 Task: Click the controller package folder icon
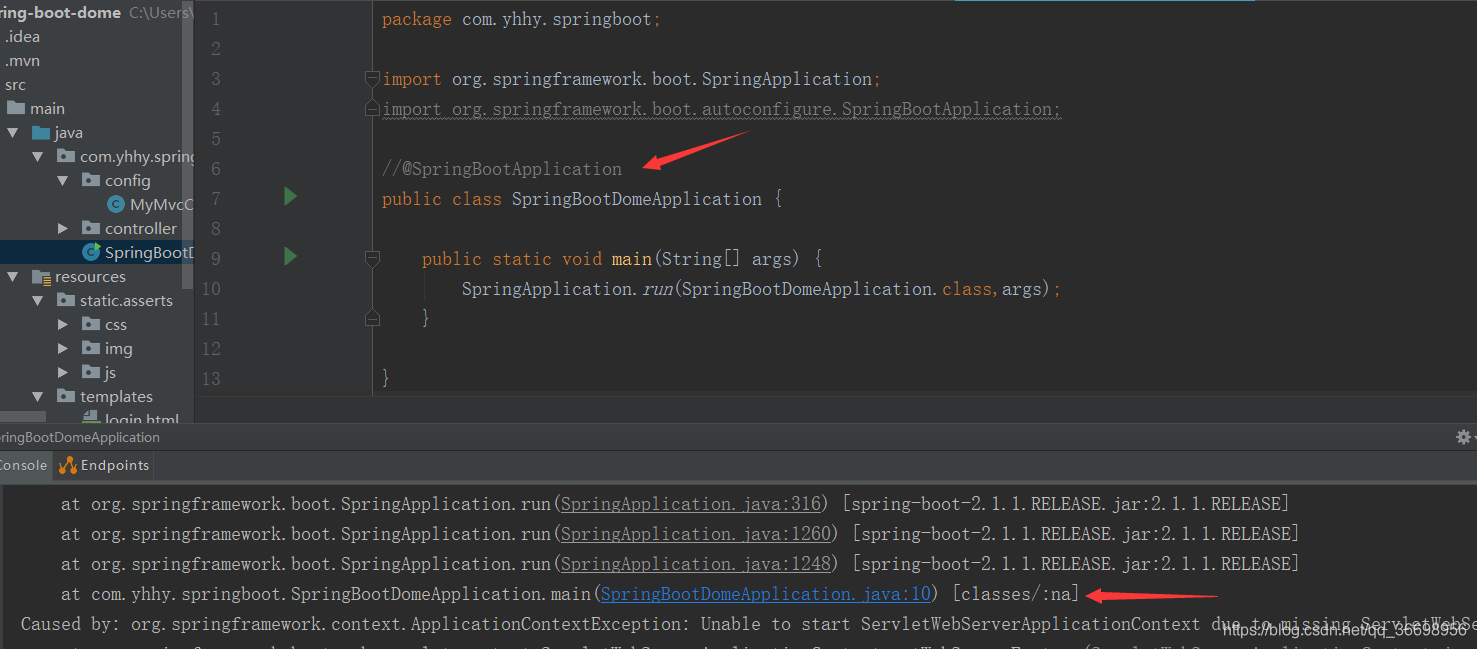coord(91,228)
